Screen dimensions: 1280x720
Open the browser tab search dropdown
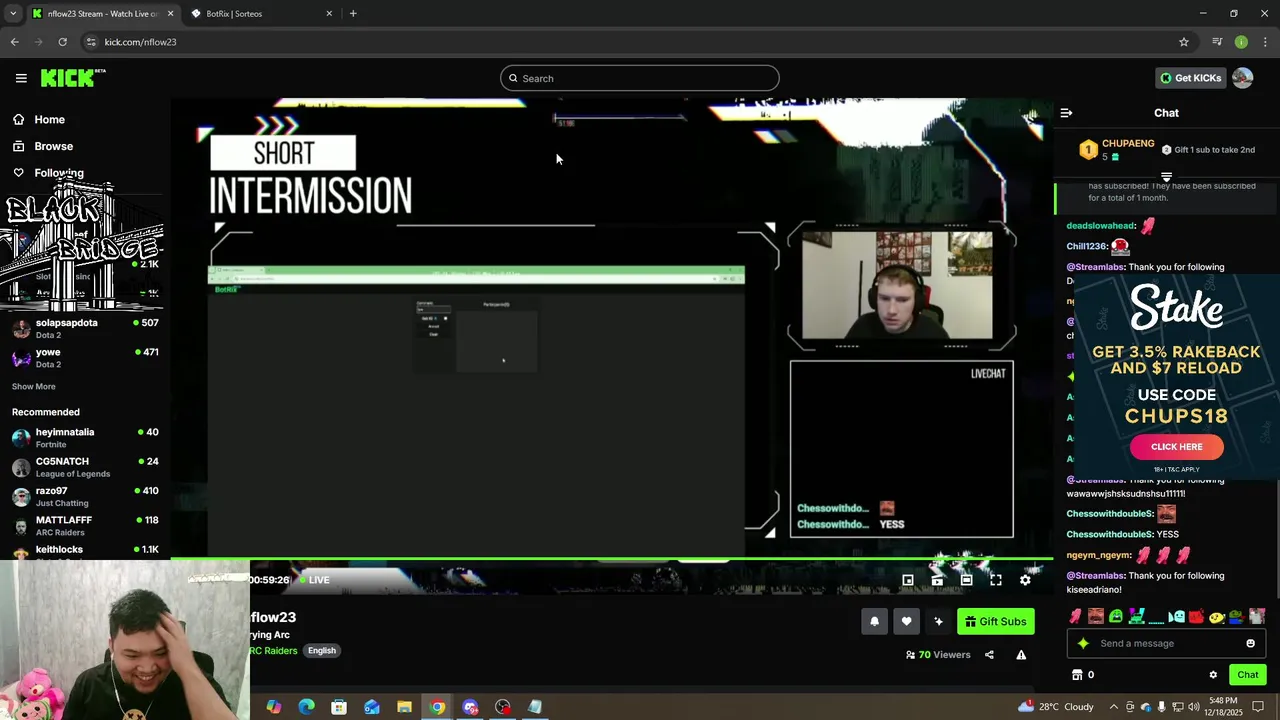coord(12,14)
